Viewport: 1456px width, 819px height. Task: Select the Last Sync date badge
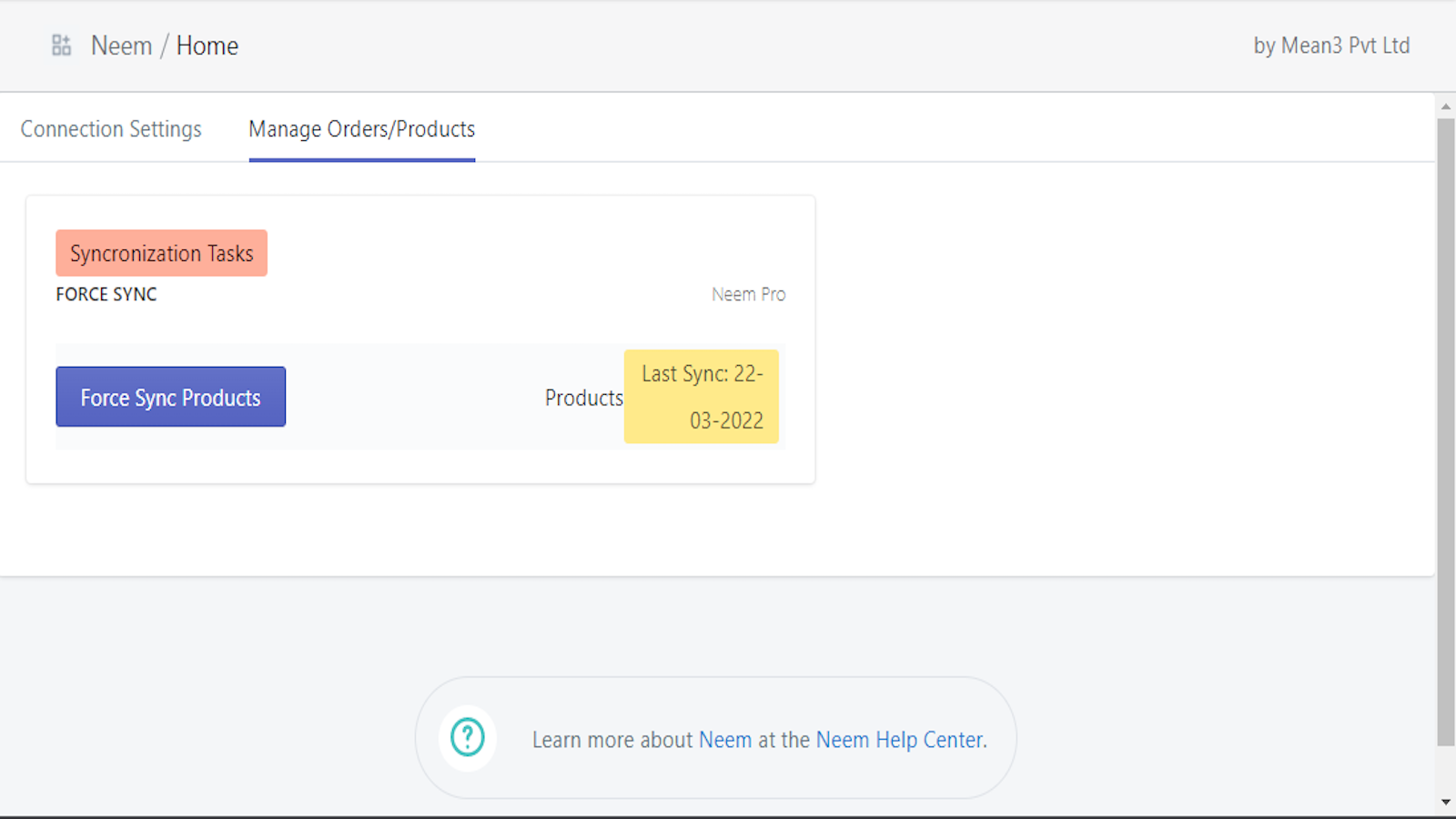(x=701, y=397)
